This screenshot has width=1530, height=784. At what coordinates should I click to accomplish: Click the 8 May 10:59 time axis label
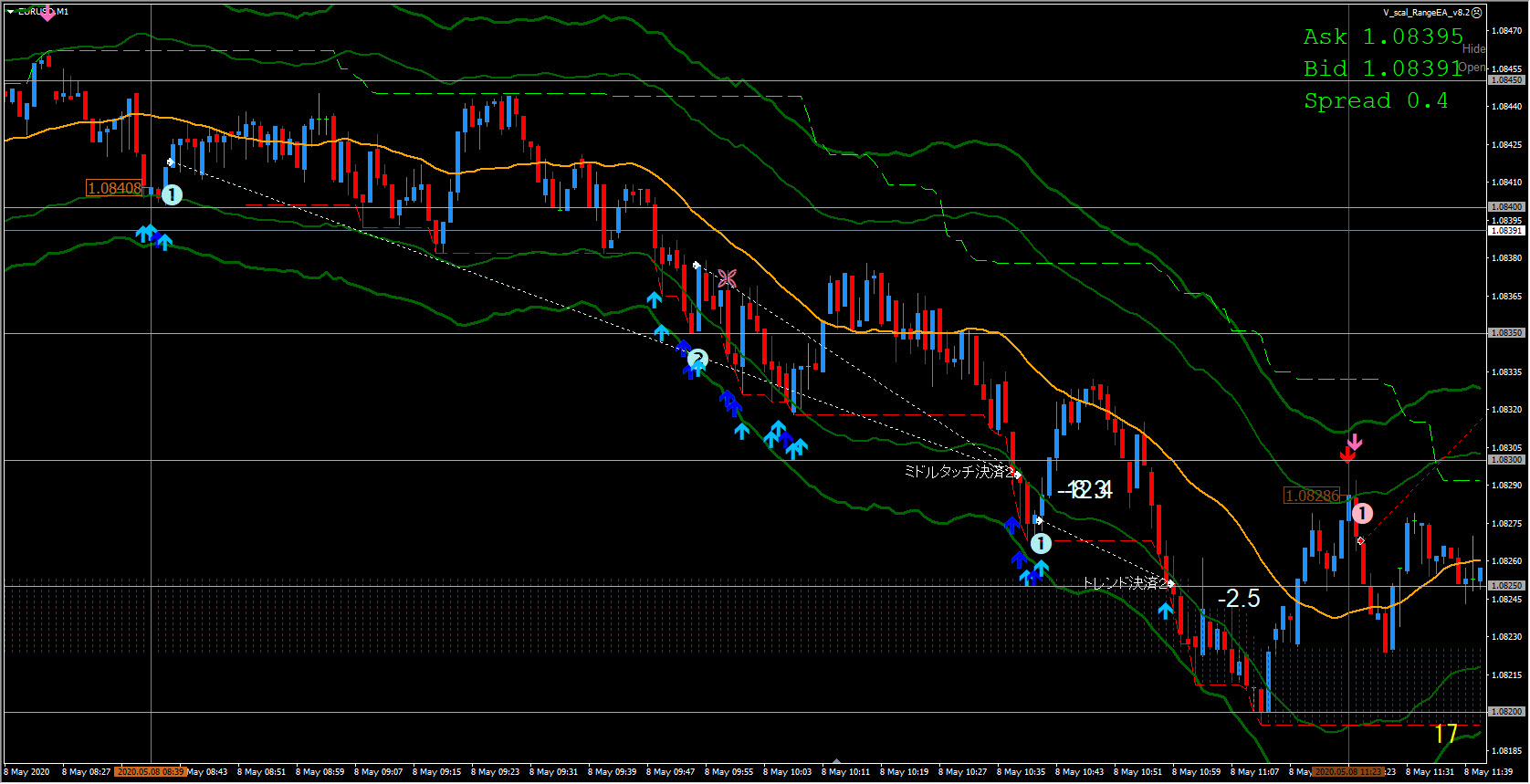[x=1196, y=772]
